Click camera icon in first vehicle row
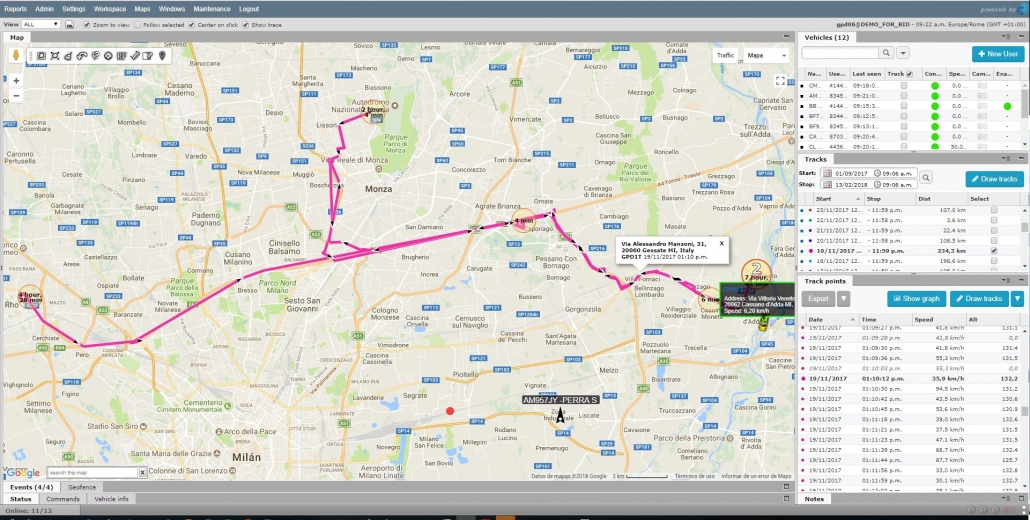Image resolution: width=1030 pixels, height=520 pixels. (x=981, y=85)
